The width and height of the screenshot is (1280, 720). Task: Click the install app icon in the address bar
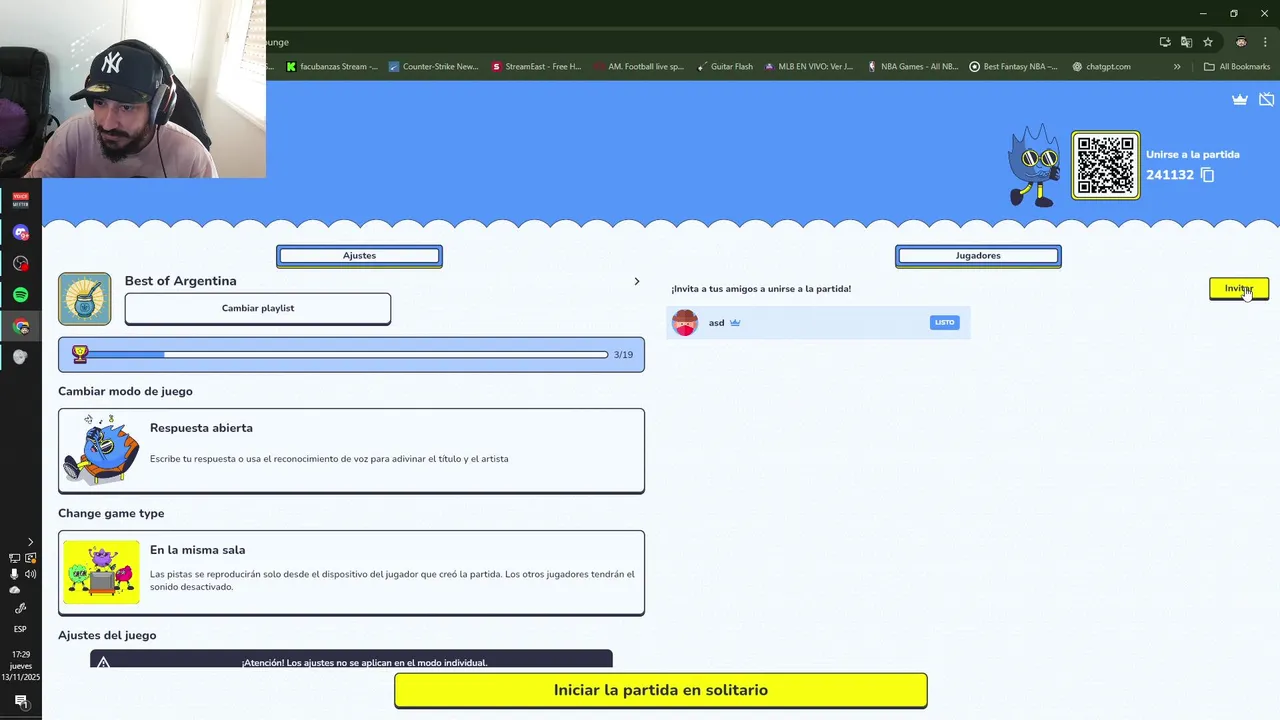pos(1165,42)
